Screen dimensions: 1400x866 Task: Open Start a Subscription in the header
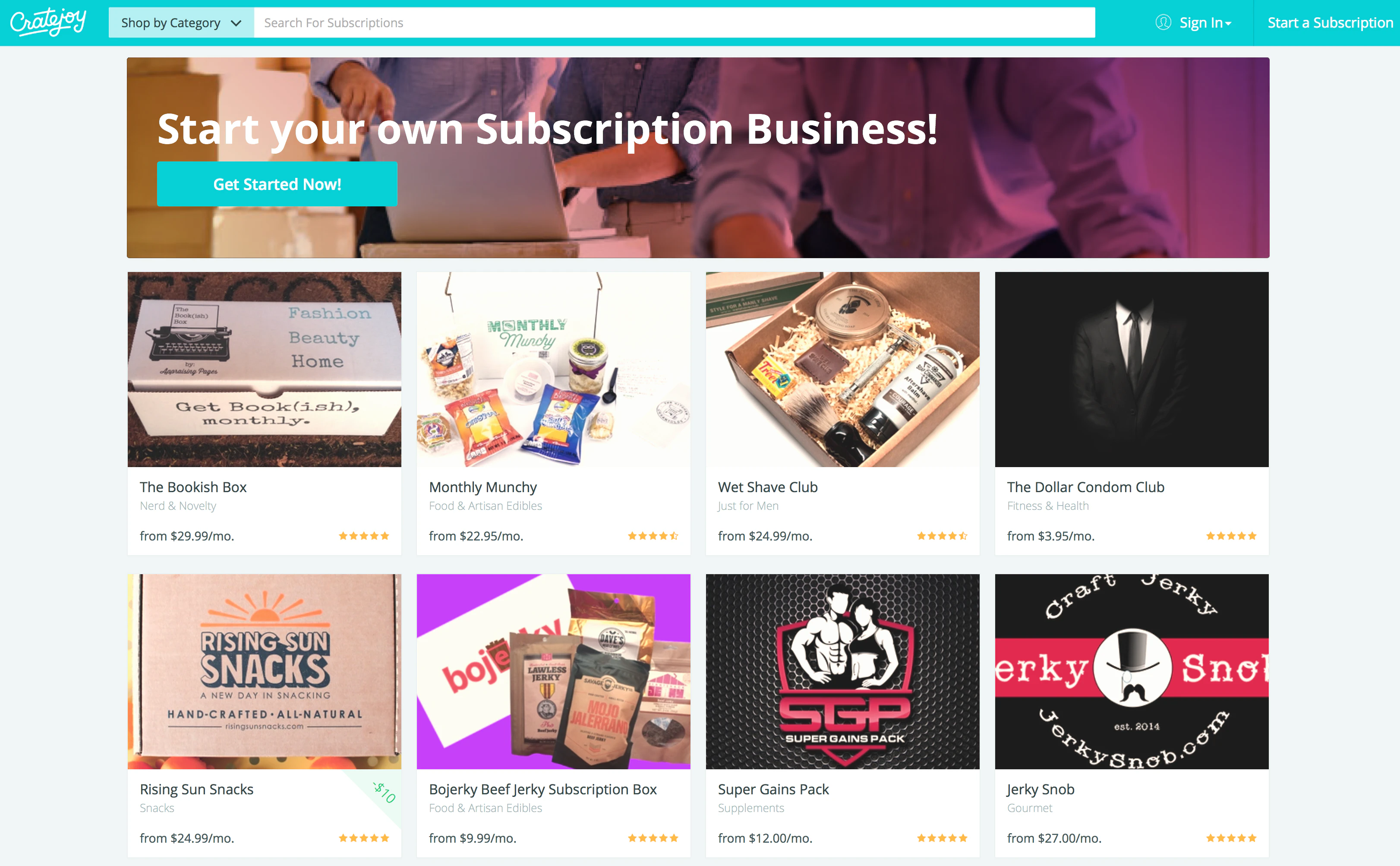[1330, 23]
